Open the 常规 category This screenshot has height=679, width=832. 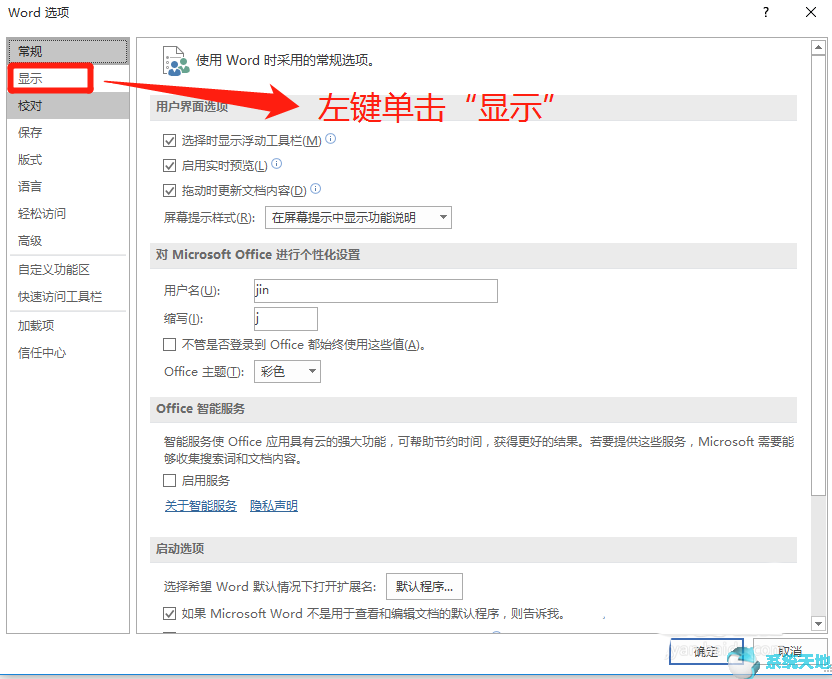point(68,51)
